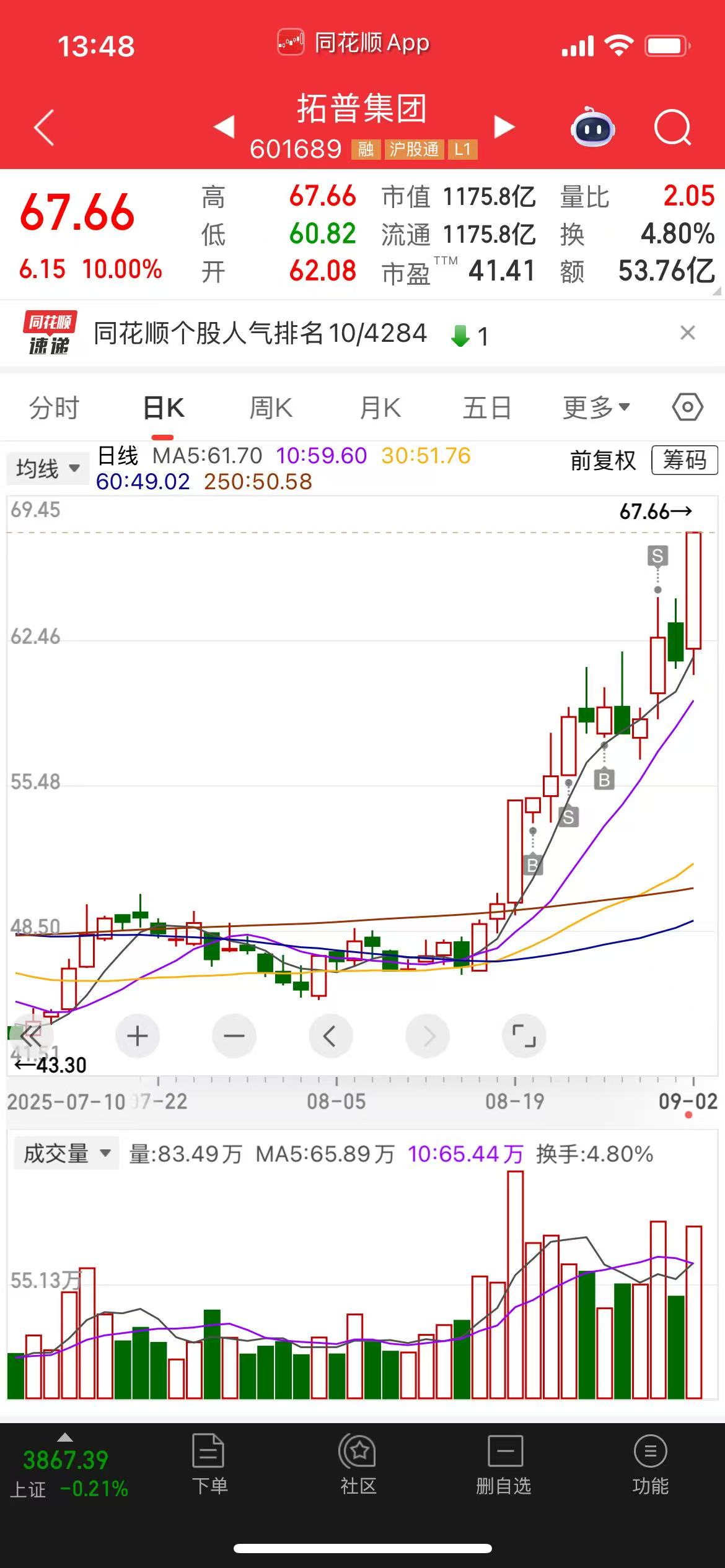Tap stock name 拓普集团
Screen dimensions: 725x1568
tap(362, 108)
